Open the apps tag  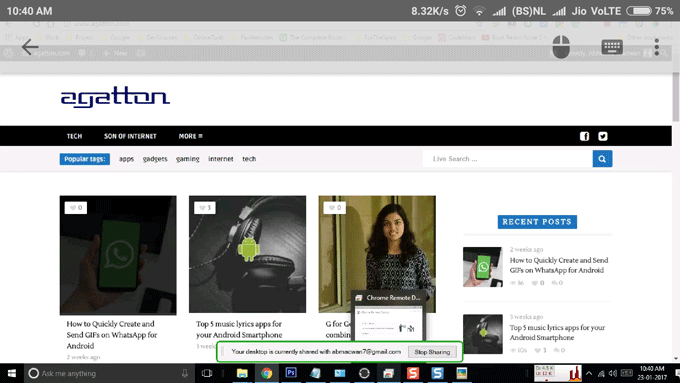126,159
